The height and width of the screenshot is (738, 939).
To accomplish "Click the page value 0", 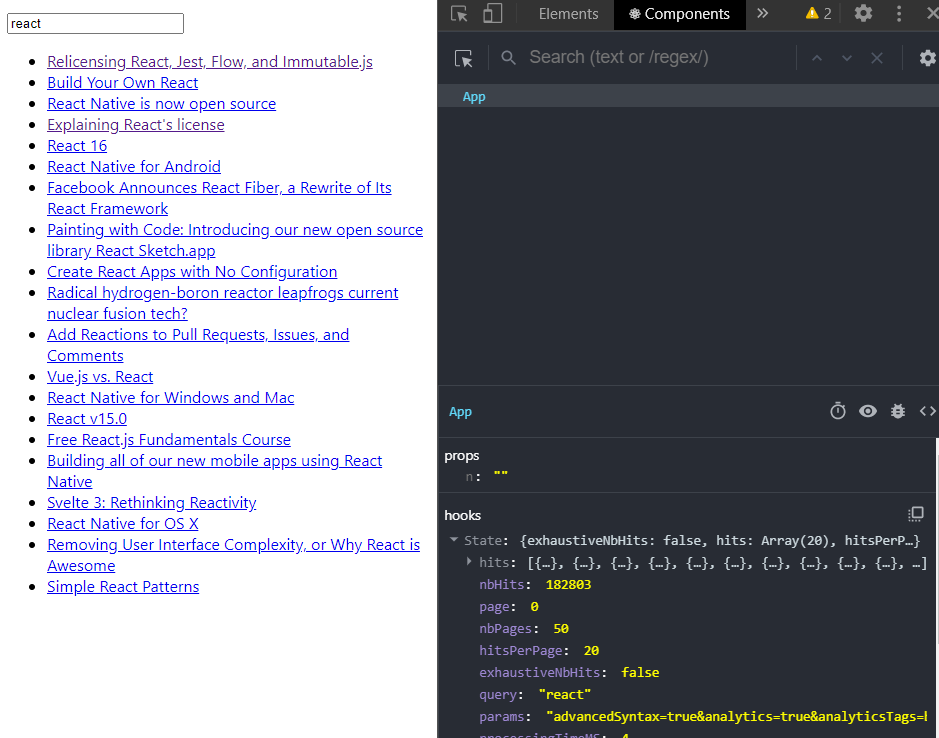I will tap(534, 607).
